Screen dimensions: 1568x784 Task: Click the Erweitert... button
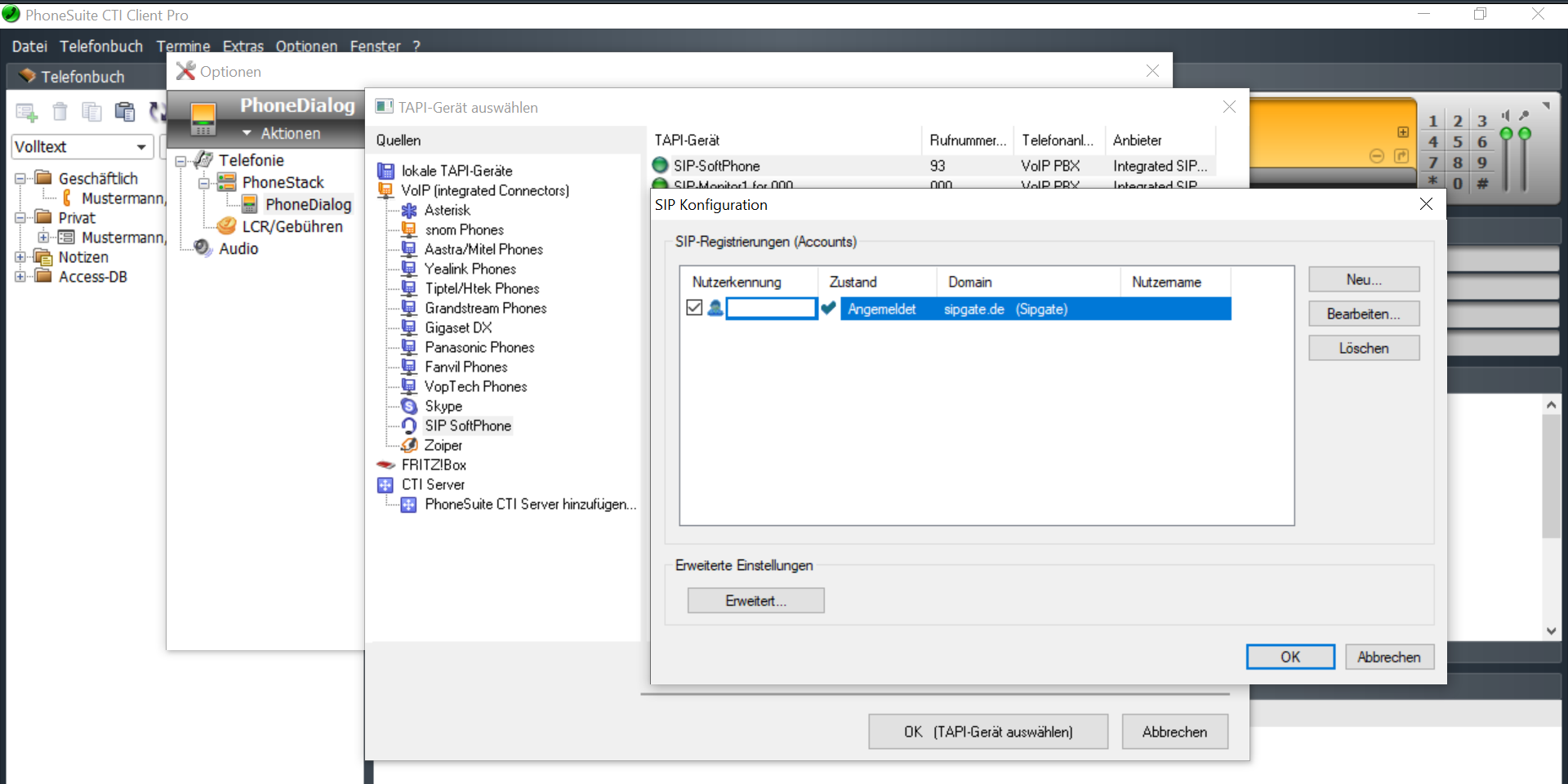[x=755, y=600]
